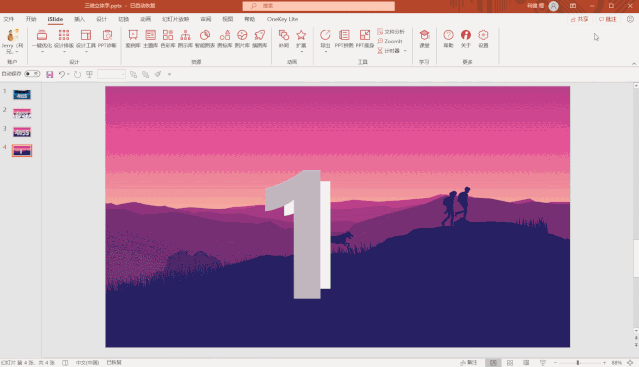Open the 图示库 diagram library

click(185, 39)
